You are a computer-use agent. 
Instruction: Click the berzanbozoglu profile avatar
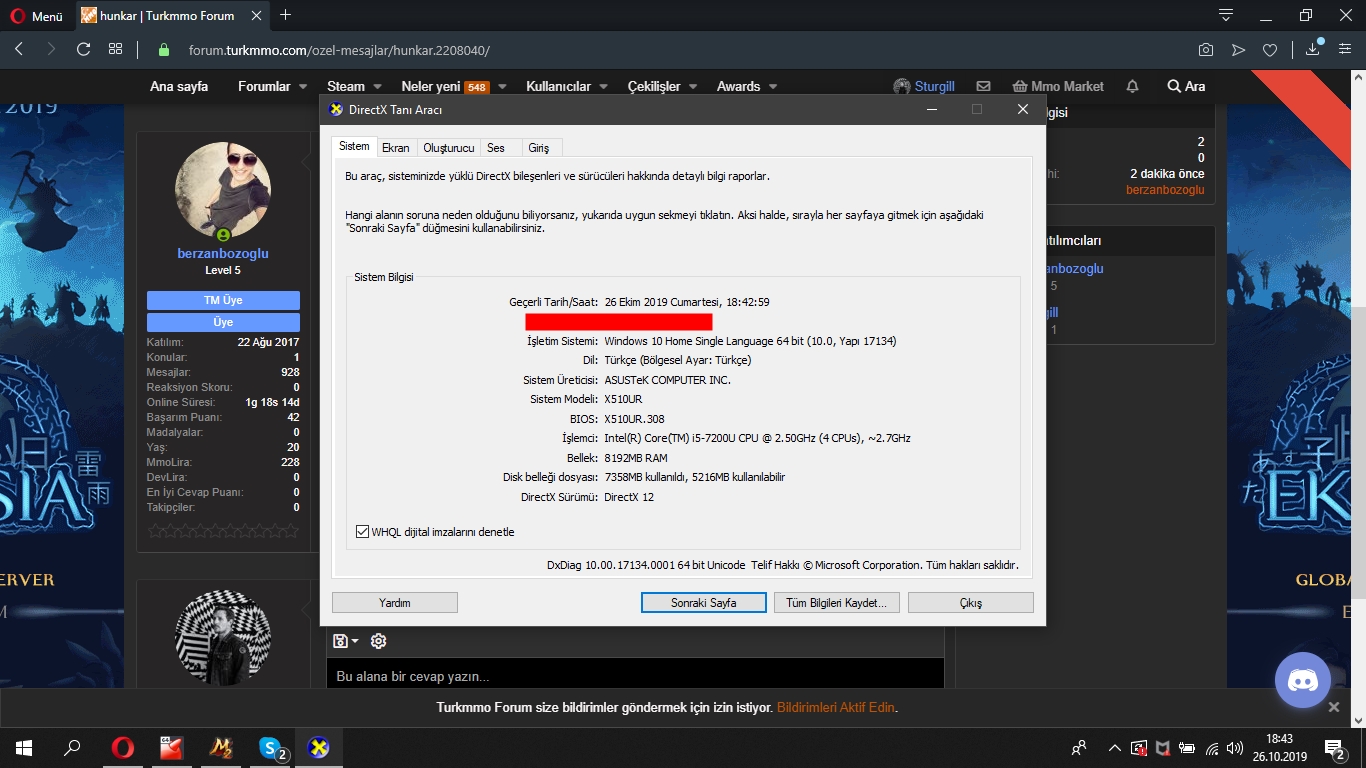(x=223, y=190)
